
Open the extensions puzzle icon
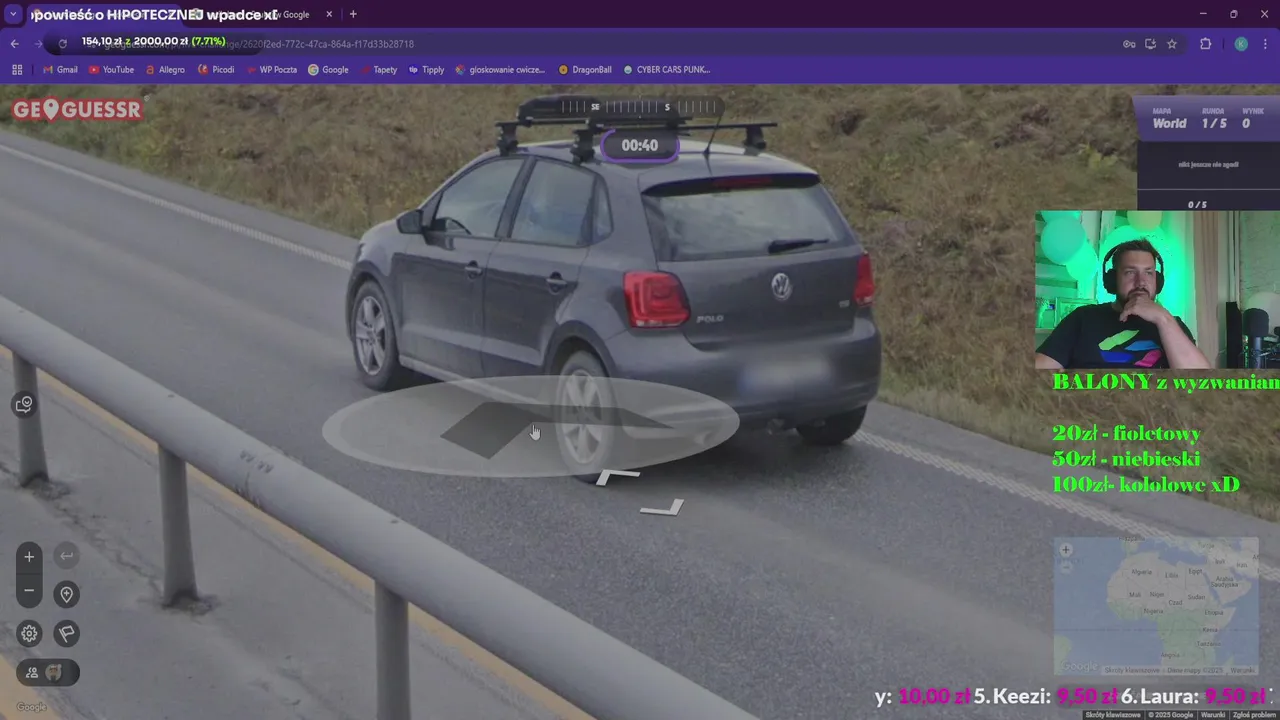click(x=1205, y=44)
